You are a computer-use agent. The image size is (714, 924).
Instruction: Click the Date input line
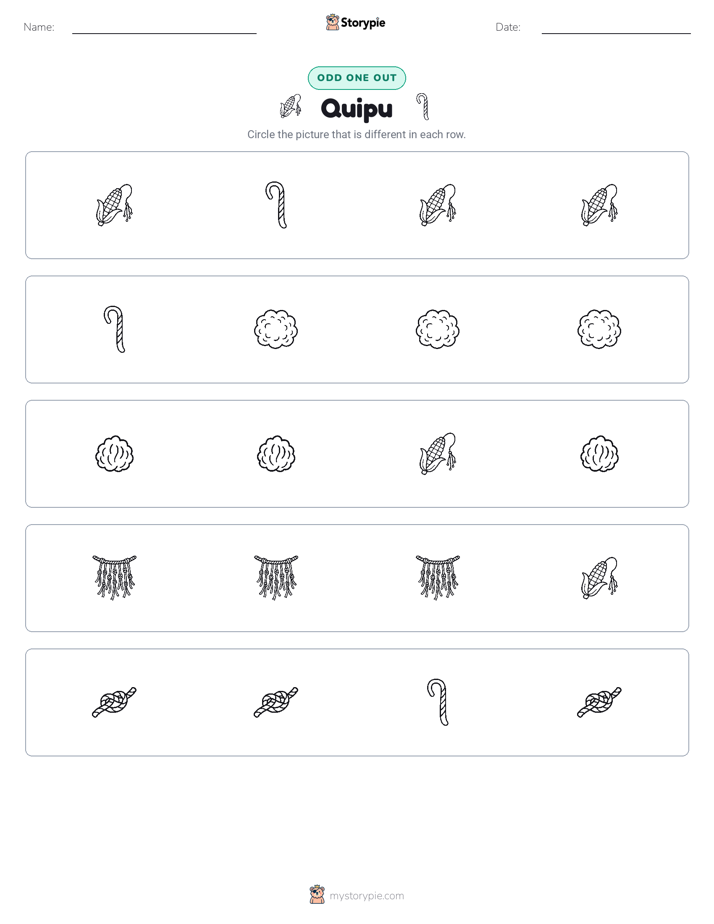tap(616, 28)
